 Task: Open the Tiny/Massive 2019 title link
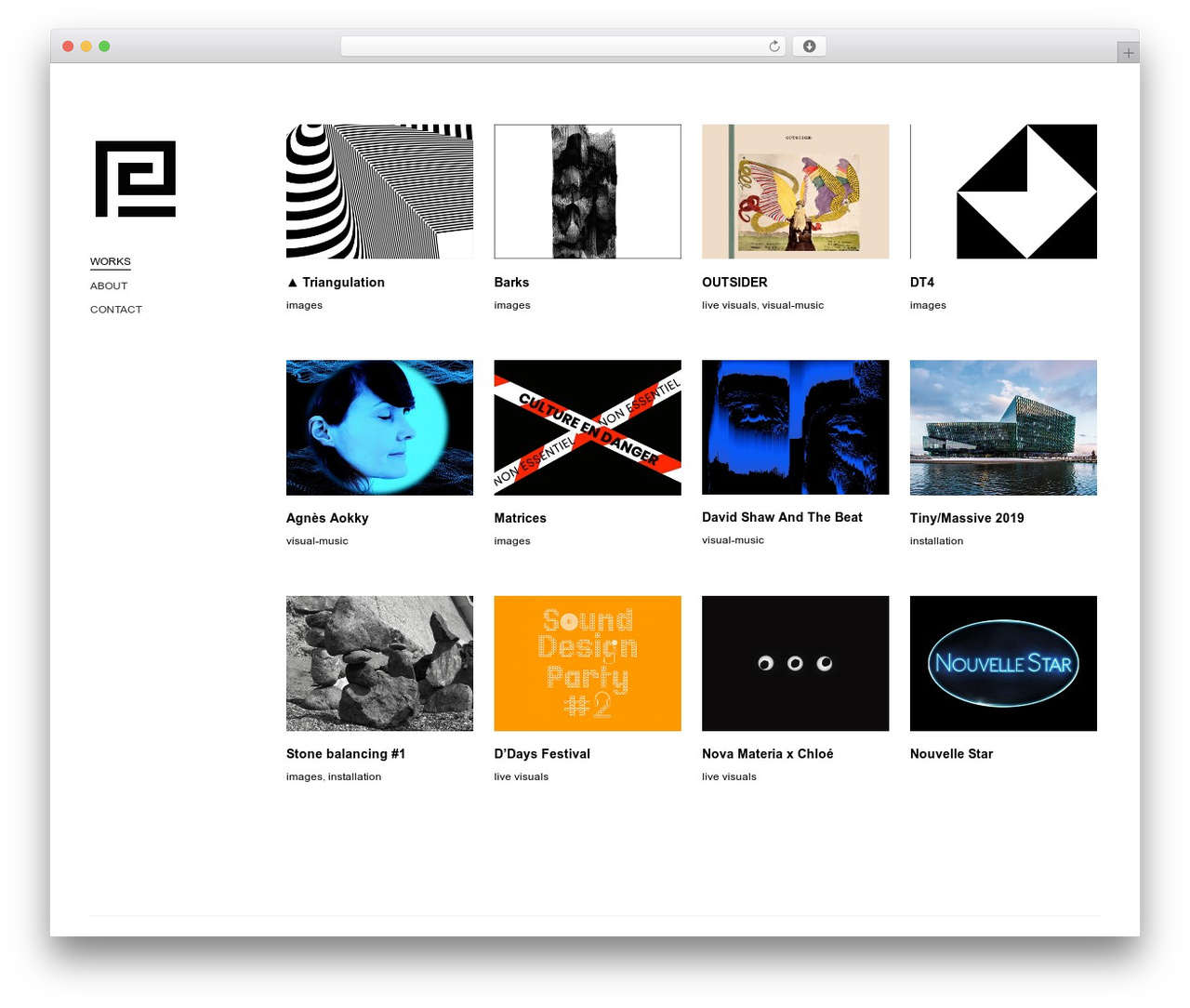967,518
